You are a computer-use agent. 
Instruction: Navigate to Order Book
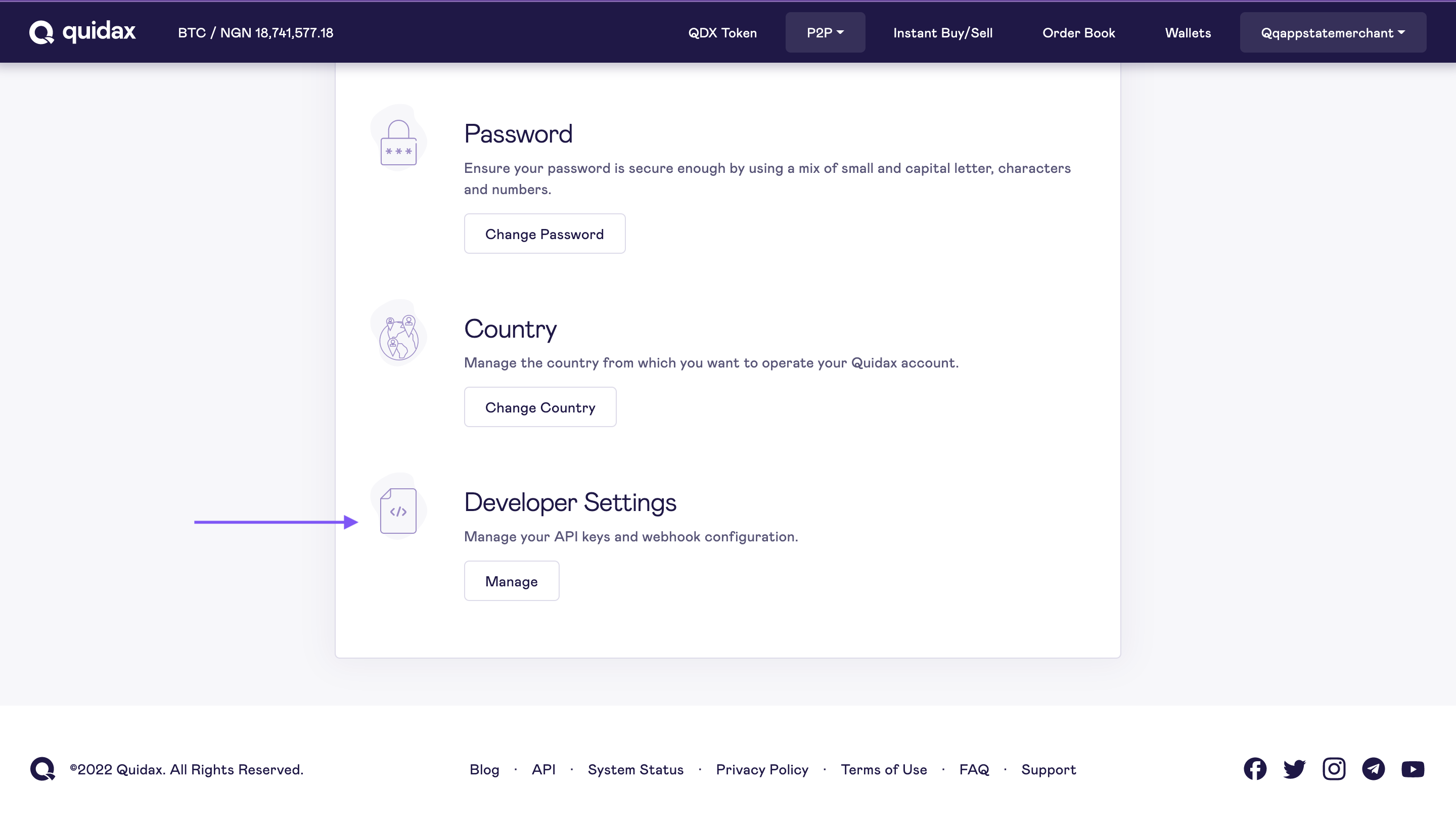pyautogui.click(x=1078, y=32)
